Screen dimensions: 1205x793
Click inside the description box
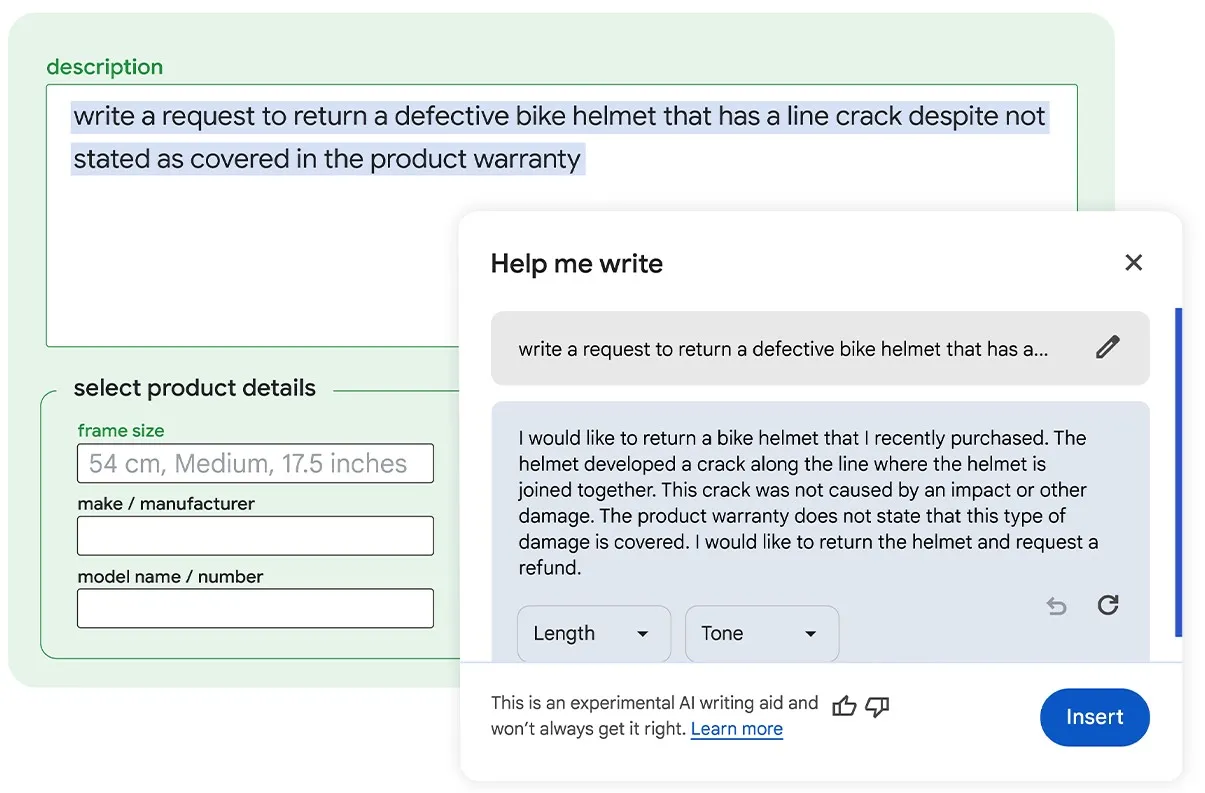point(300,250)
